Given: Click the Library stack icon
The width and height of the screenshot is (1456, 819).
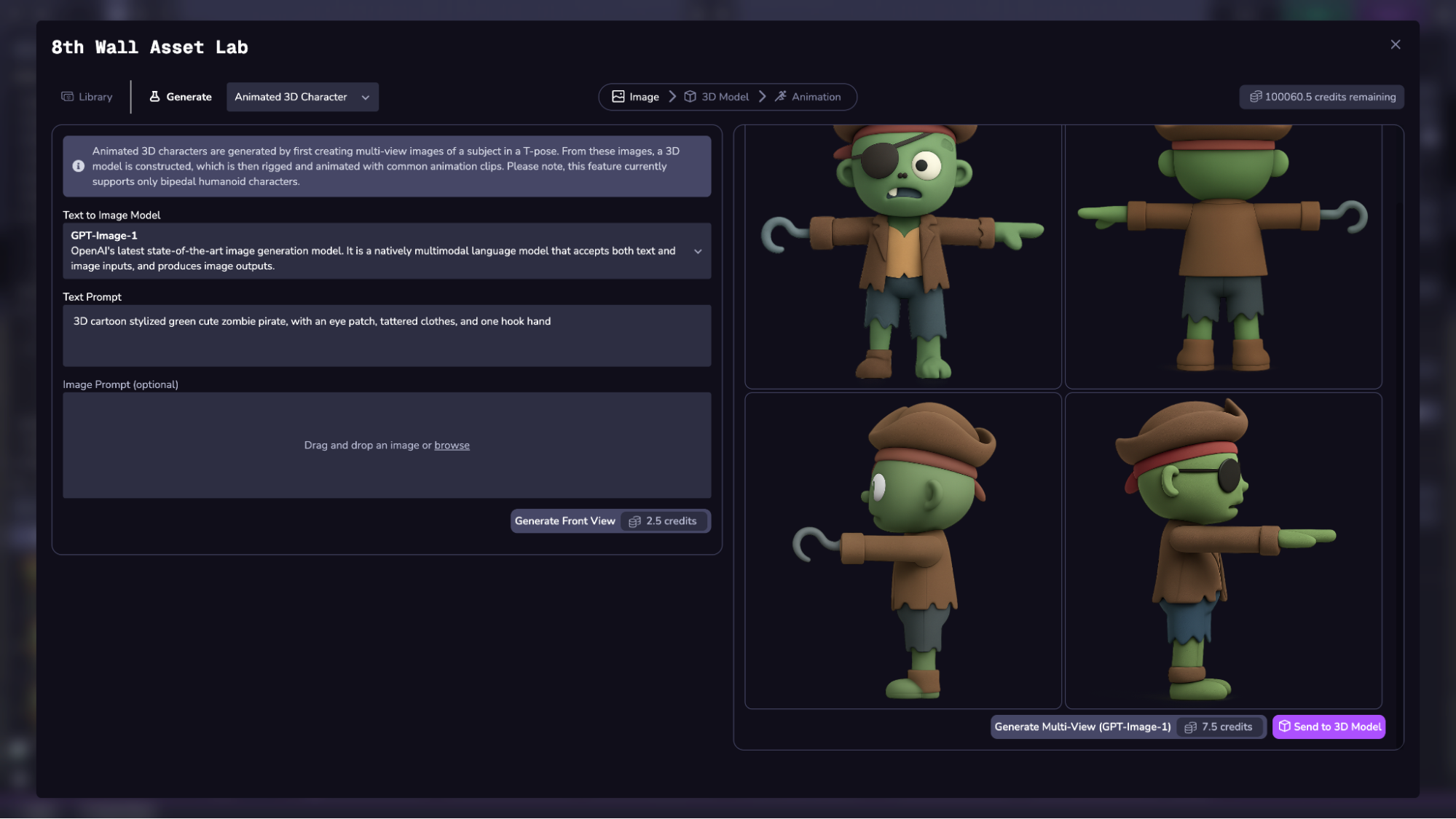Looking at the screenshot, I should click(x=68, y=97).
